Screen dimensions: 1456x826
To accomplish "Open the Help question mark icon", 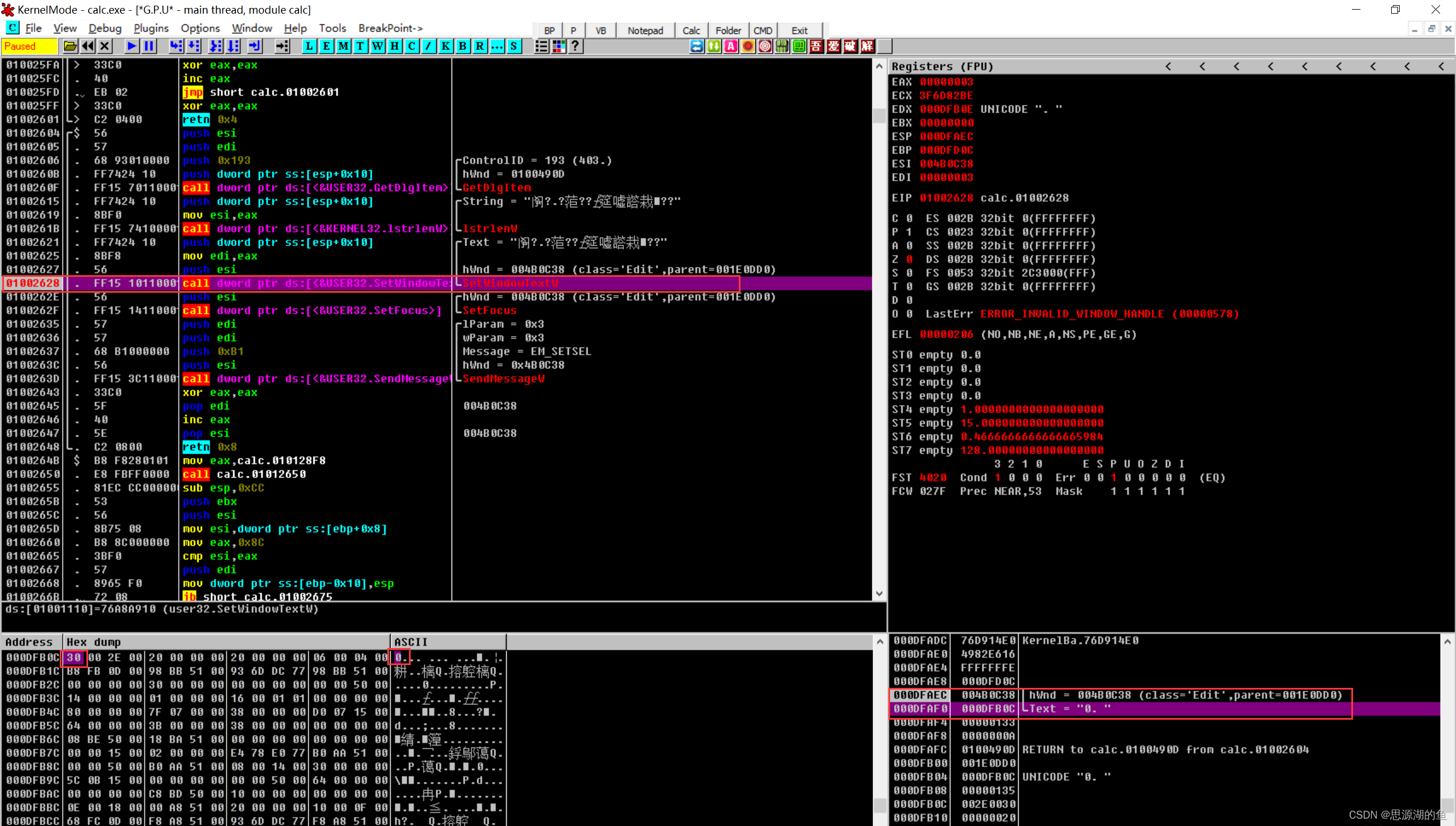I will 576,47.
